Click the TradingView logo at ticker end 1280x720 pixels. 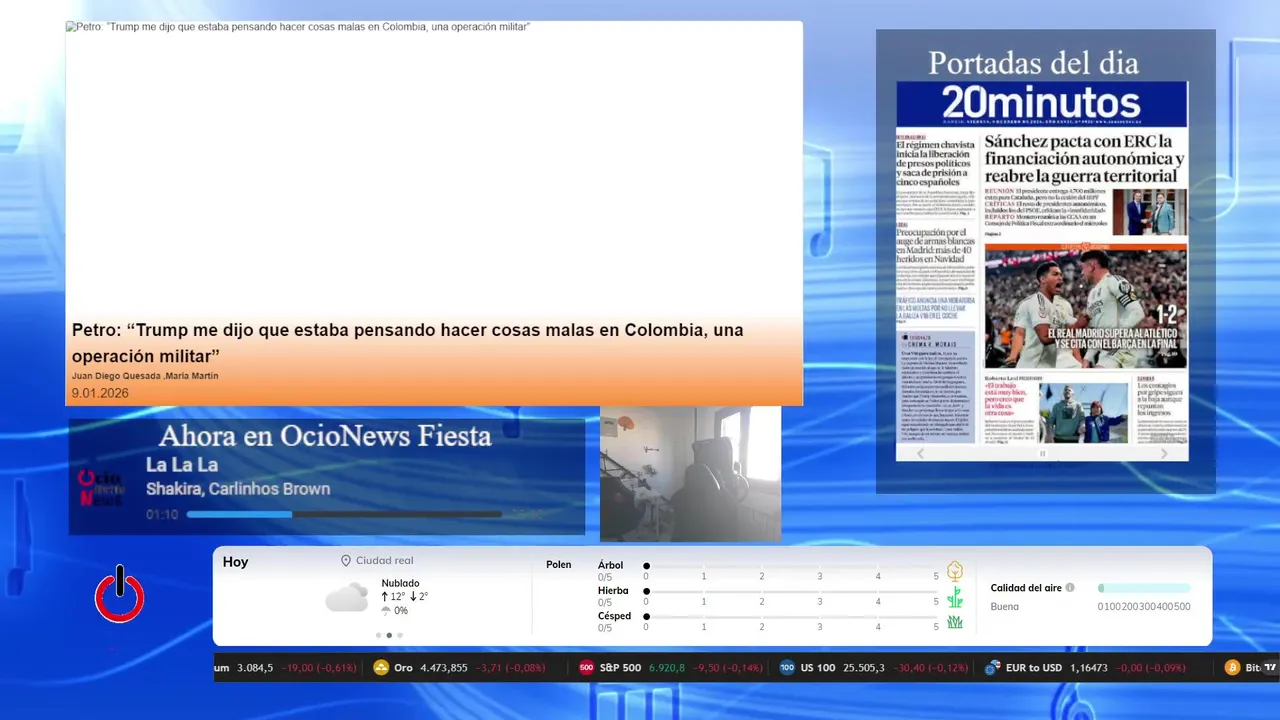(1270, 668)
